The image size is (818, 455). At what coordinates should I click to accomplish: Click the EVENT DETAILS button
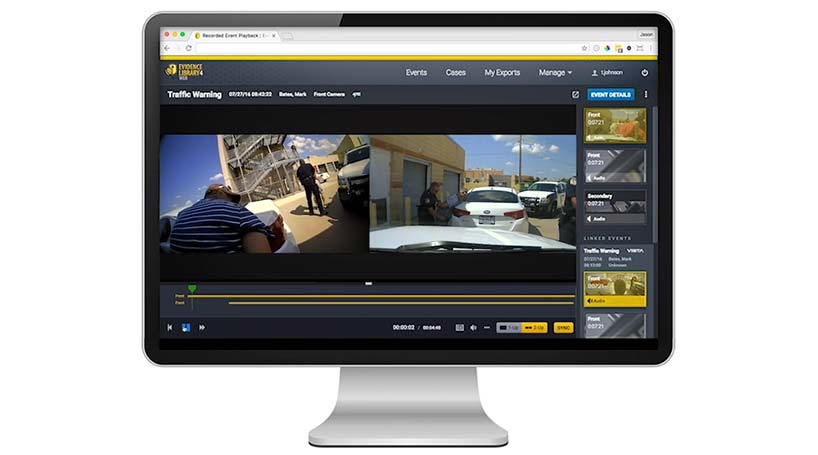(611, 94)
